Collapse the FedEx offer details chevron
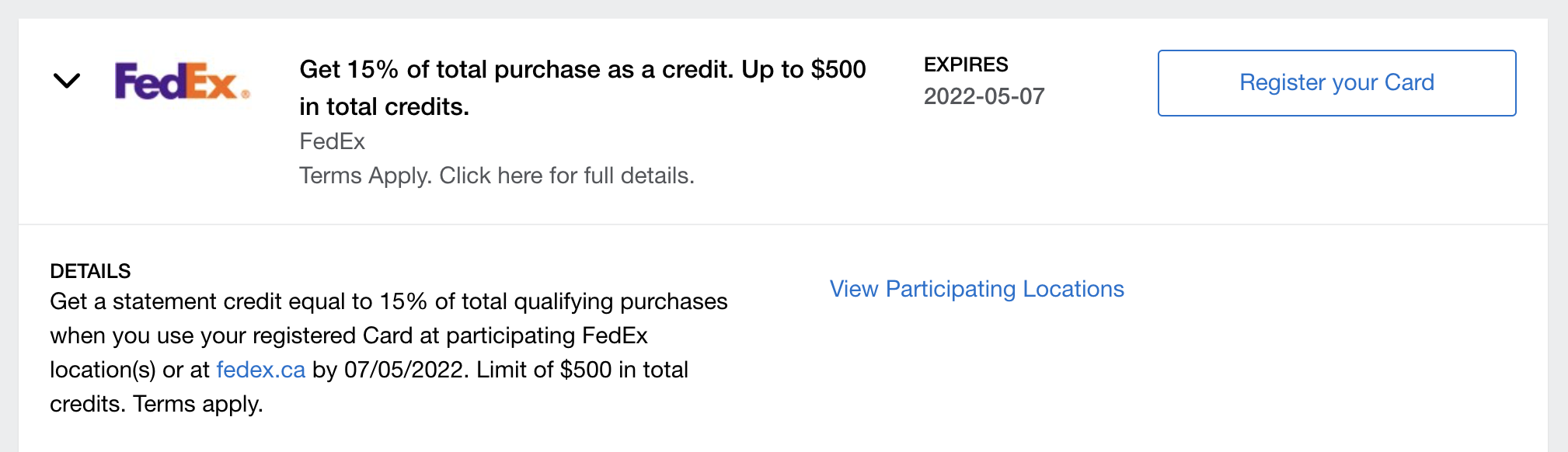Viewport: 1568px width, 452px height. 67,81
